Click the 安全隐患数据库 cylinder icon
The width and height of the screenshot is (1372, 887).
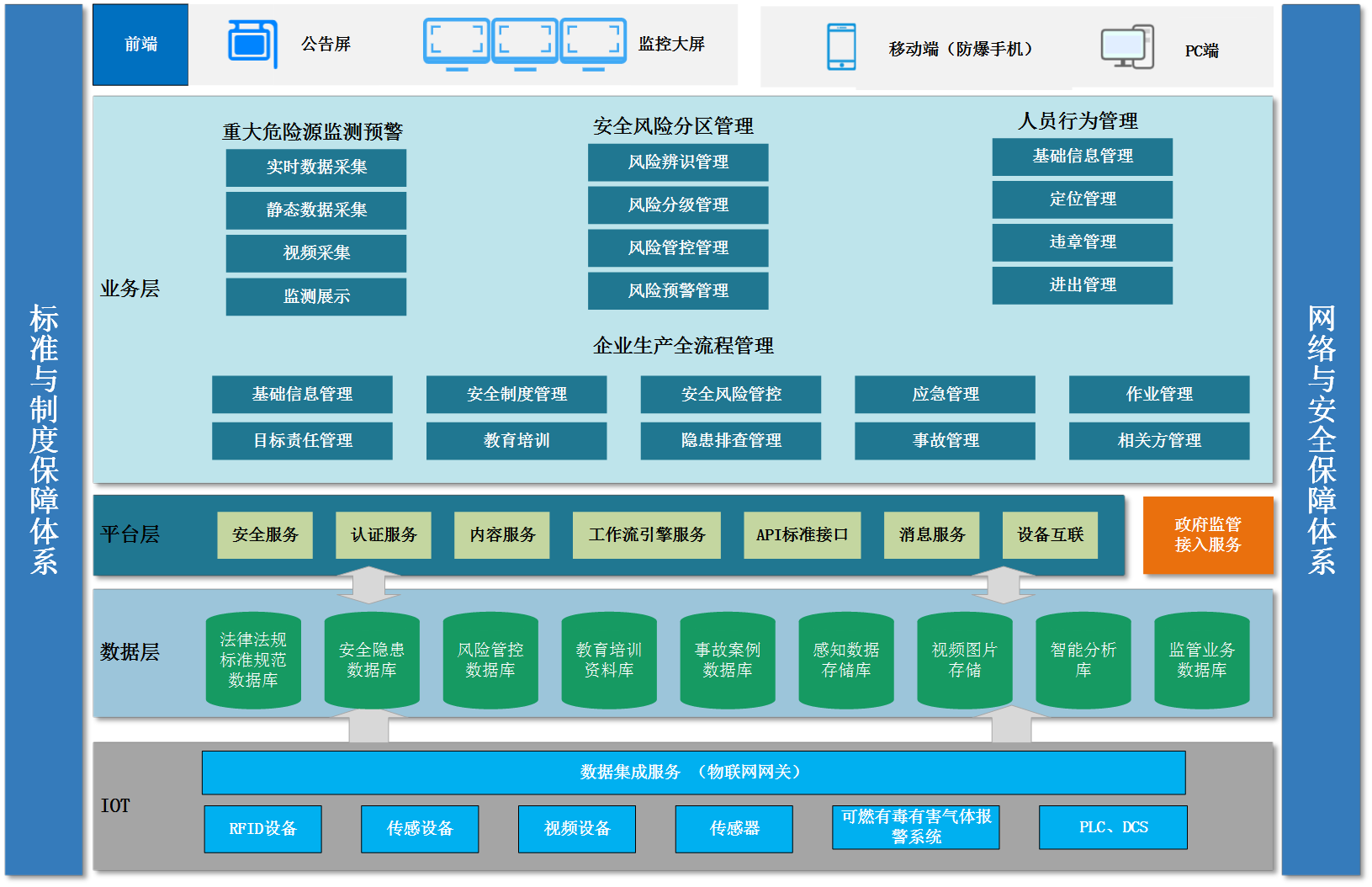click(x=372, y=660)
